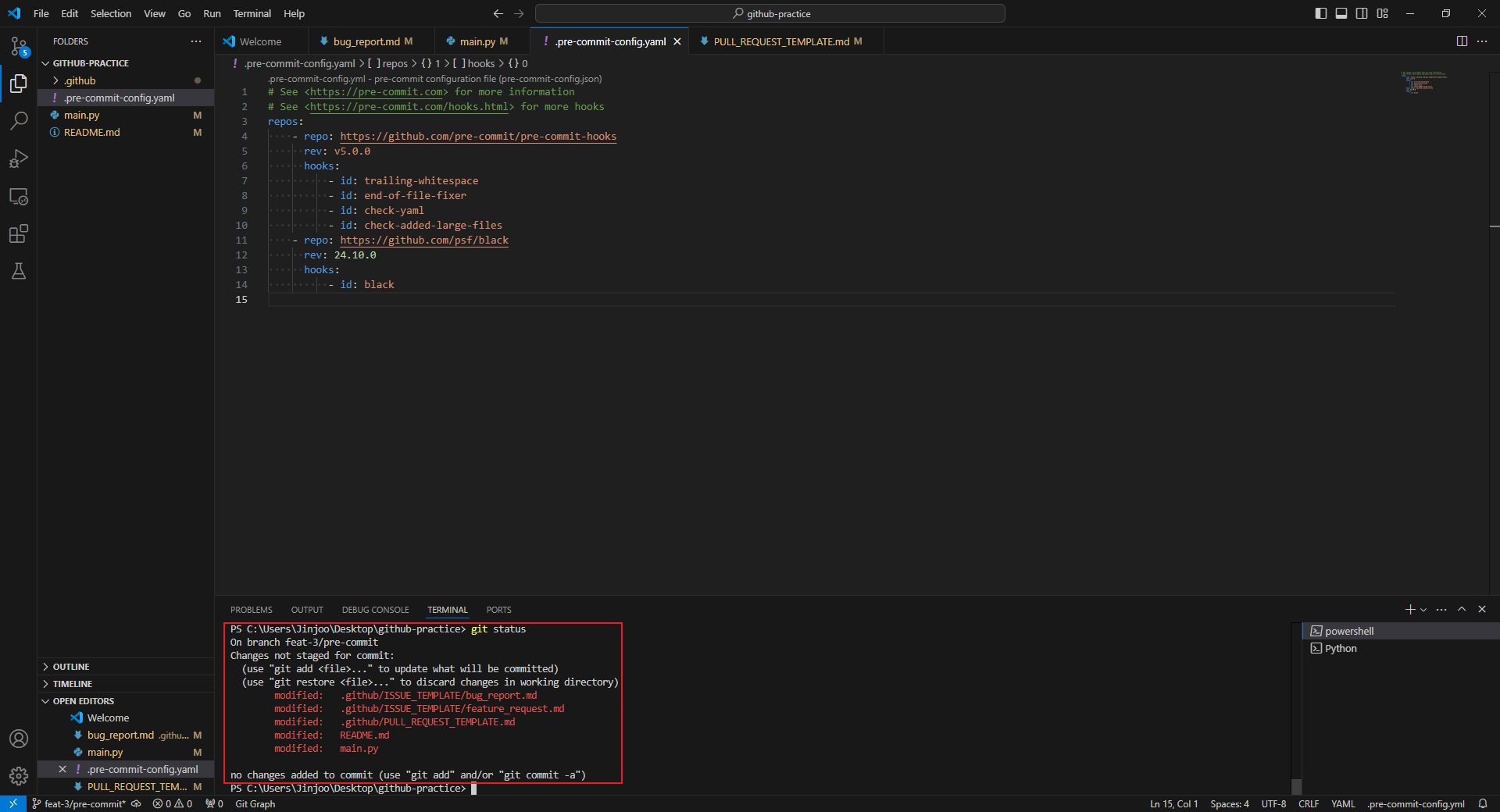Switch to the Problems panel tab
This screenshot has height=812, width=1500.
click(252, 610)
